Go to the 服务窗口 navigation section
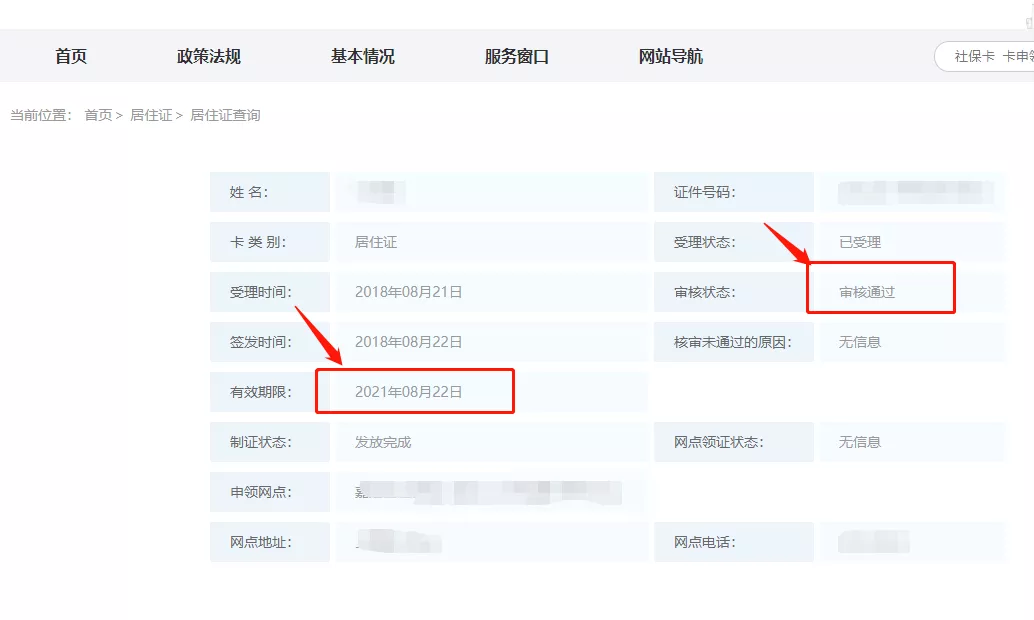The image size is (1034, 620). point(517,57)
